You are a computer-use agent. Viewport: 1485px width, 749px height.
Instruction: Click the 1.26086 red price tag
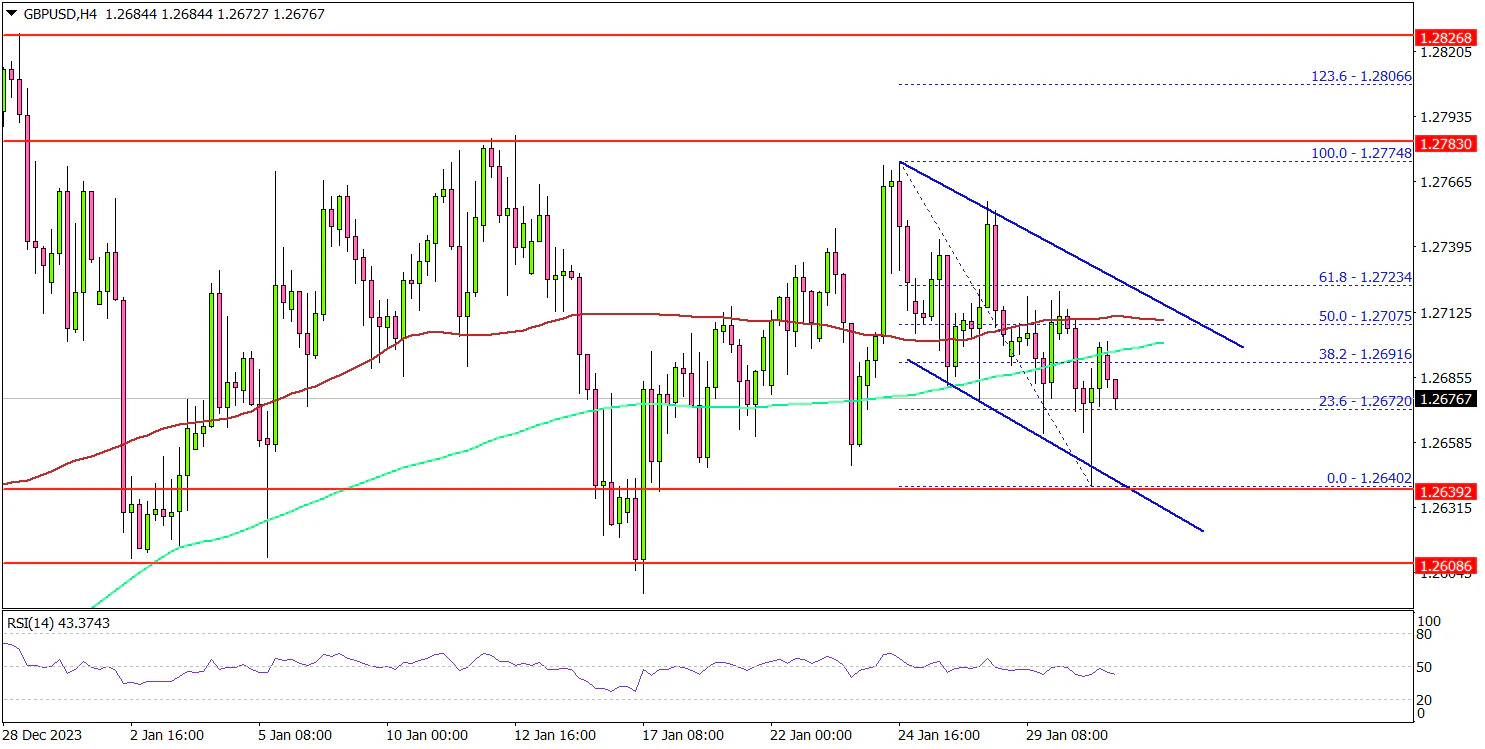(1445, 566)
